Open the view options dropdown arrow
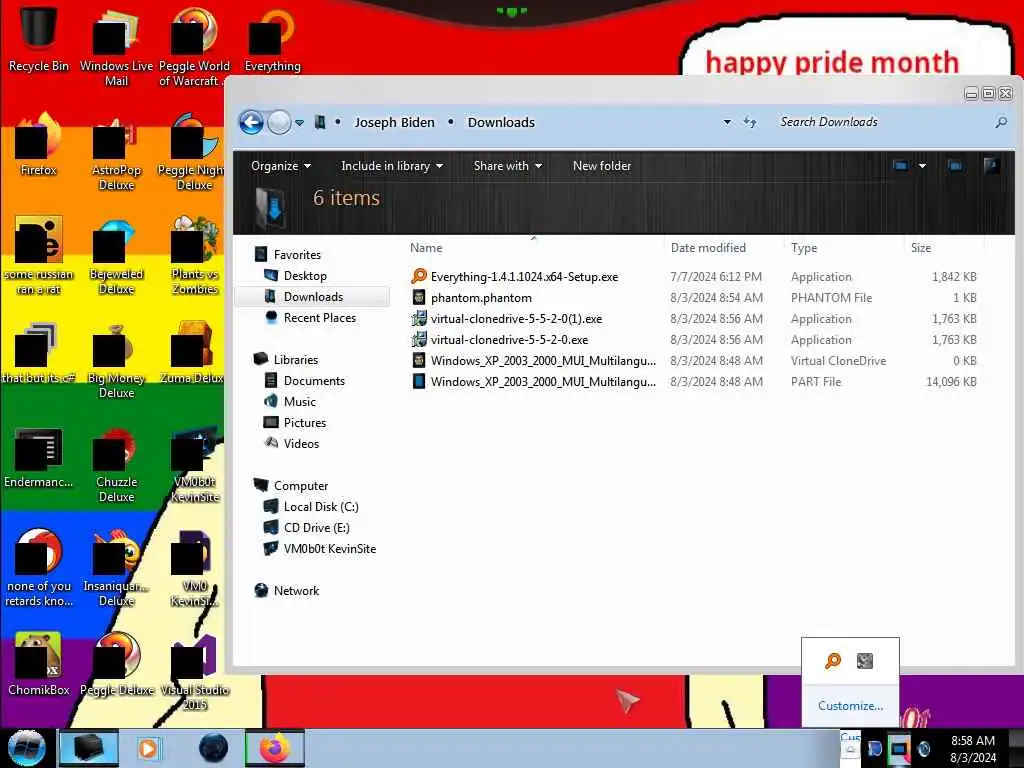 point(922,166)
